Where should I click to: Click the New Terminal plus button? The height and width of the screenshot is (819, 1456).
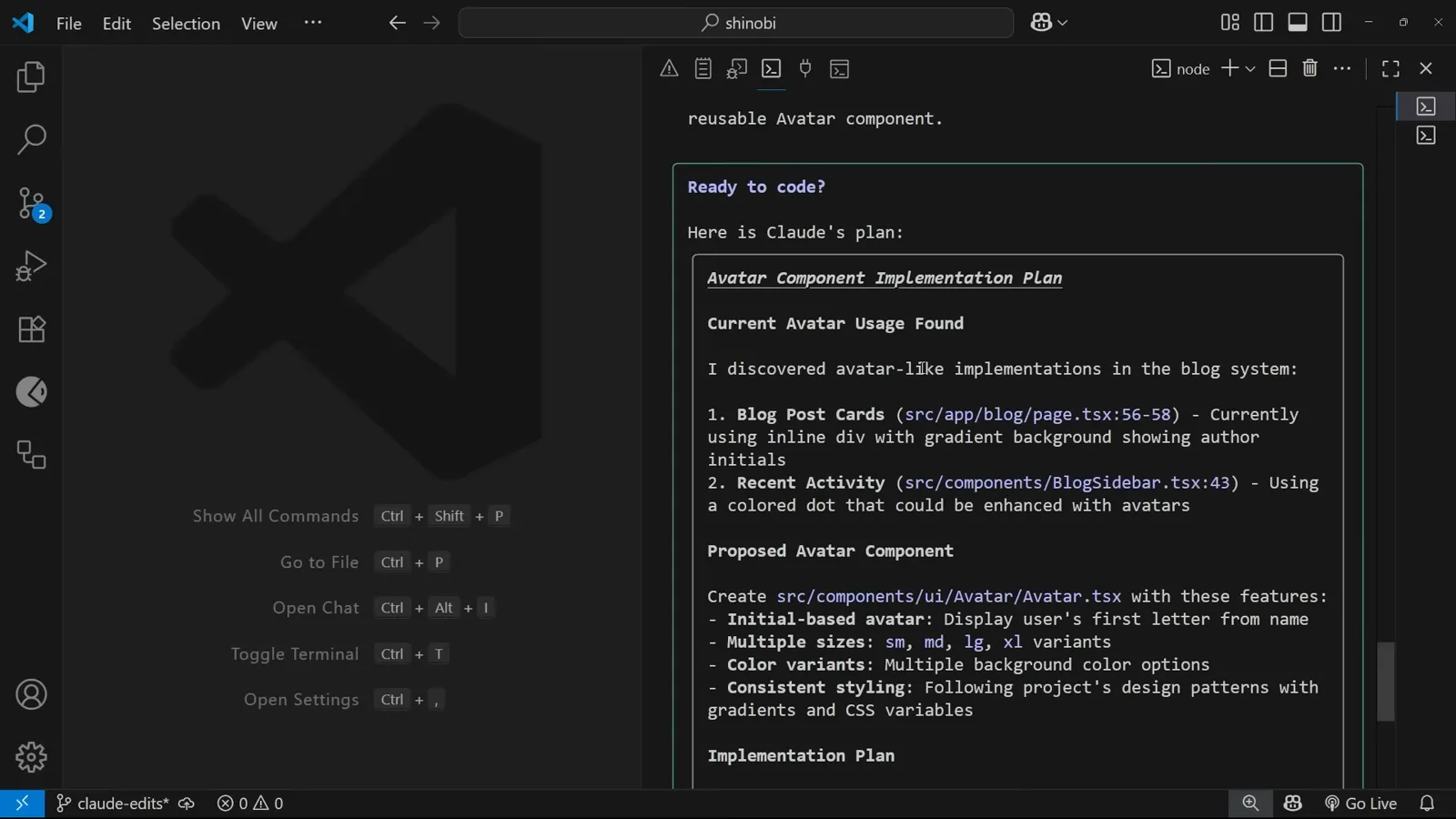point(1229,68)
